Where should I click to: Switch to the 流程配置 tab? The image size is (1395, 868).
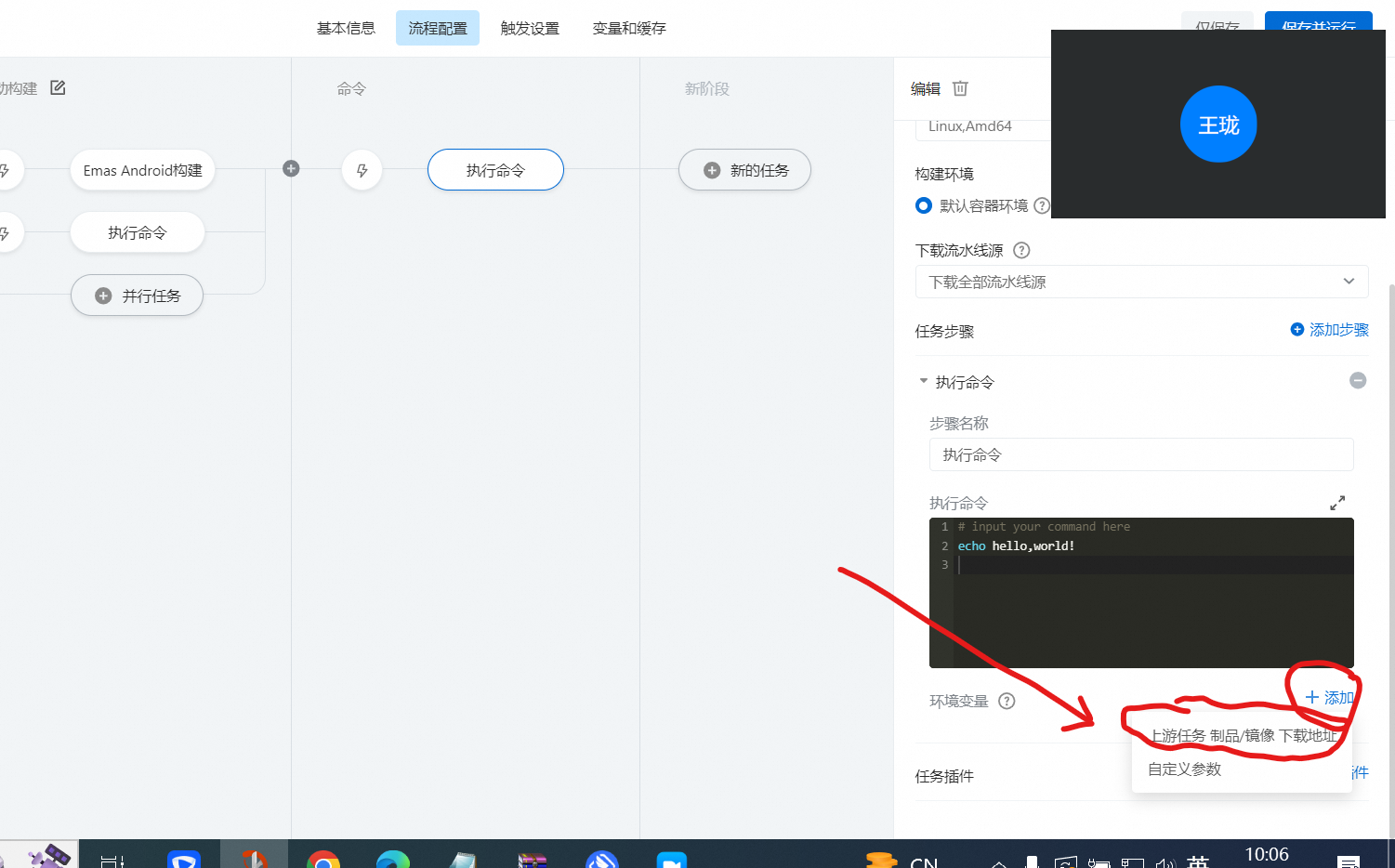click(x=438, y=28)
